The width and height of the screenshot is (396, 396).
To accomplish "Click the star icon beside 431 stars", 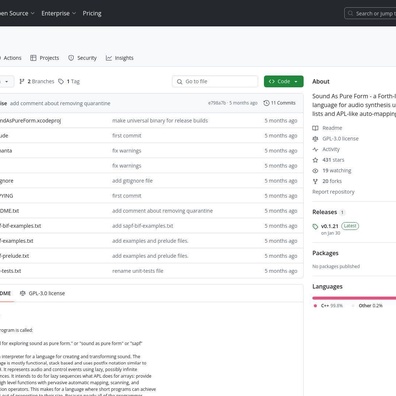I will (x=315, y=160).
